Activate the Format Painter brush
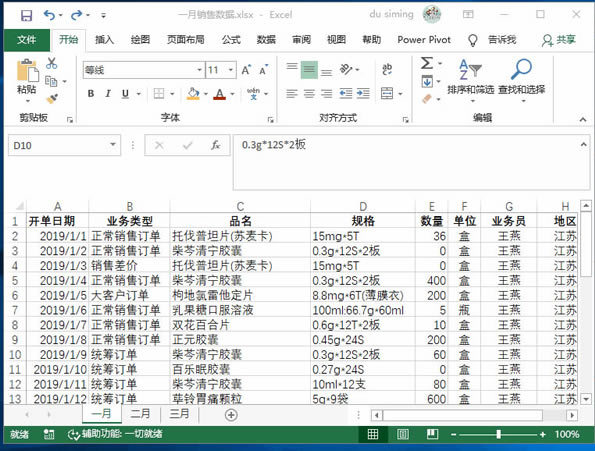 52,99
